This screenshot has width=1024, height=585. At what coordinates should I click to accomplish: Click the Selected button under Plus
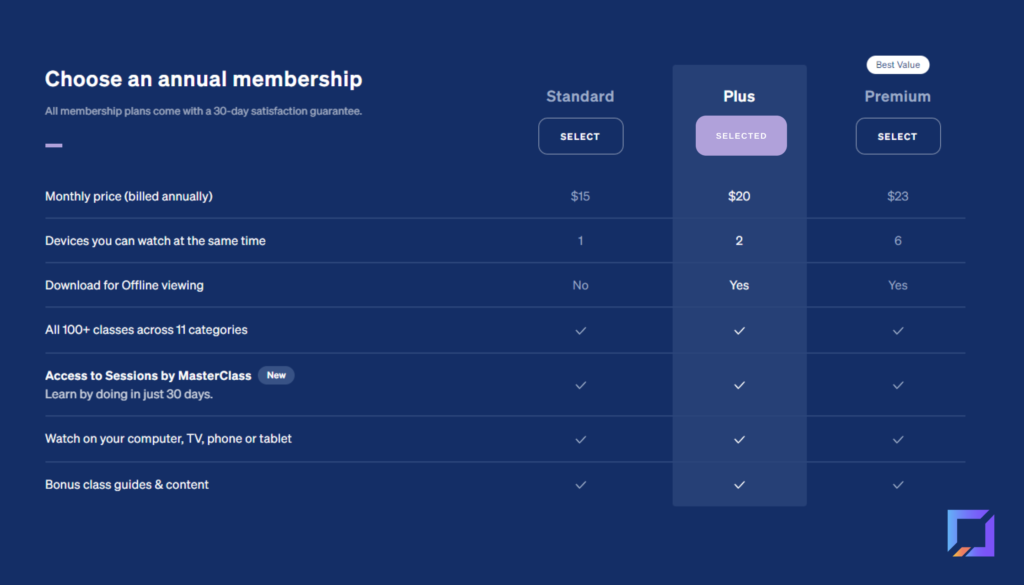click(x=741, y=136)
